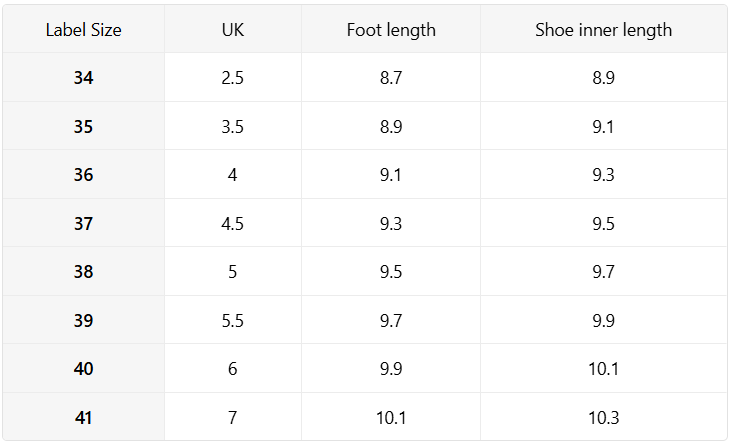
Task: Click shoe inner length 9.5 cell
Action: (x=603, y=224)
